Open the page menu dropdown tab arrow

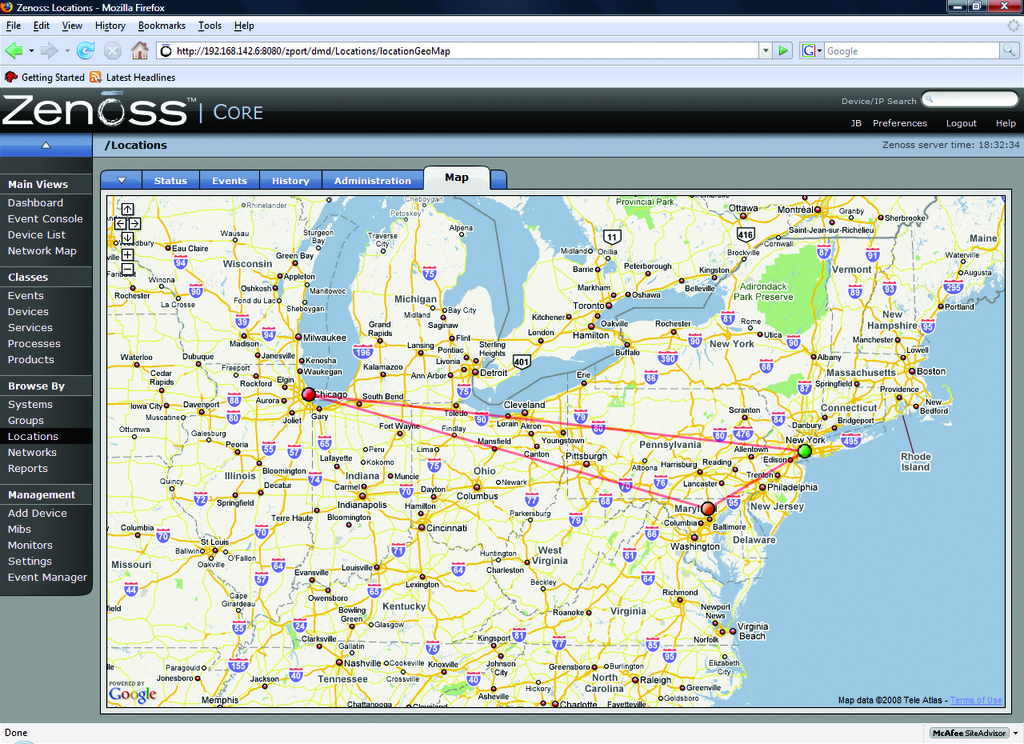[122, 181]
